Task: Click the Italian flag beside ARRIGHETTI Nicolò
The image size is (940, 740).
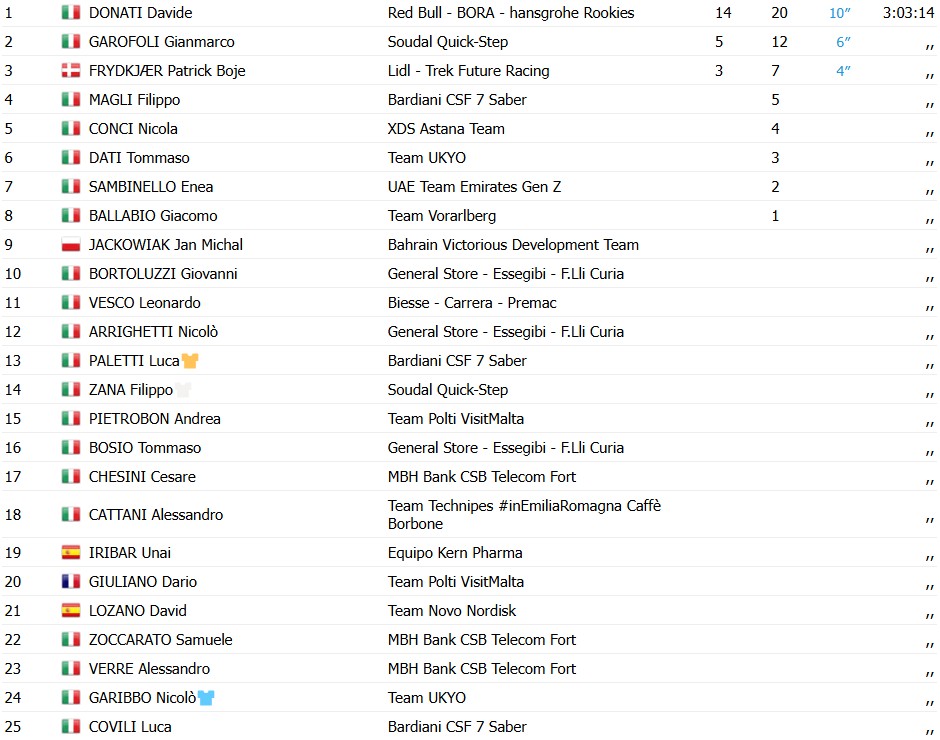Action: [71, 332]
